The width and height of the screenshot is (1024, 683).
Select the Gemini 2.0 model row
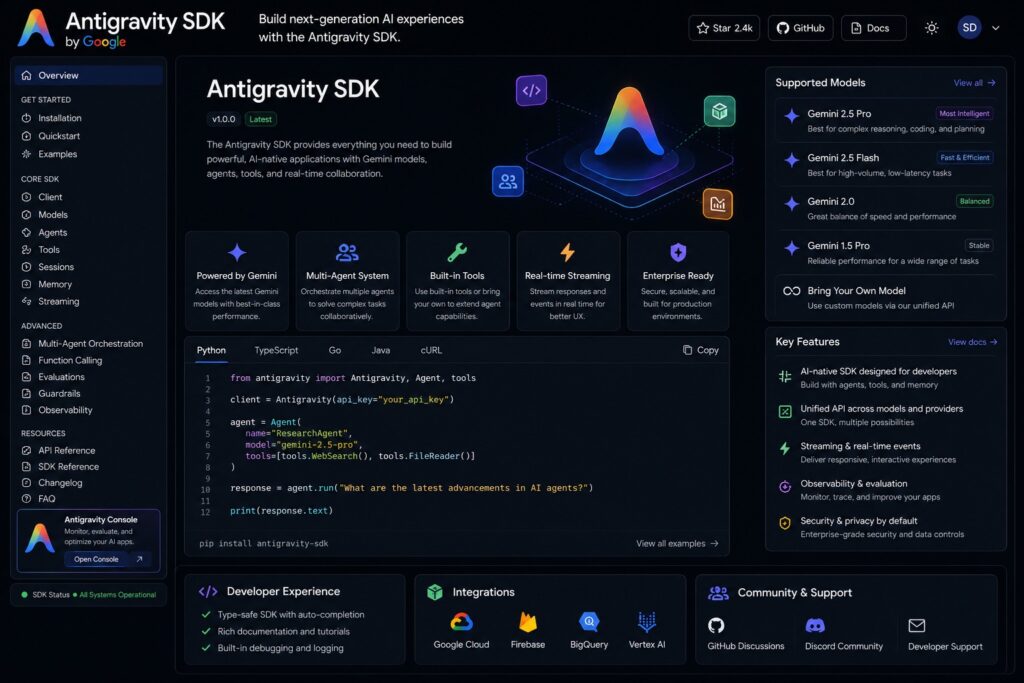886,208
